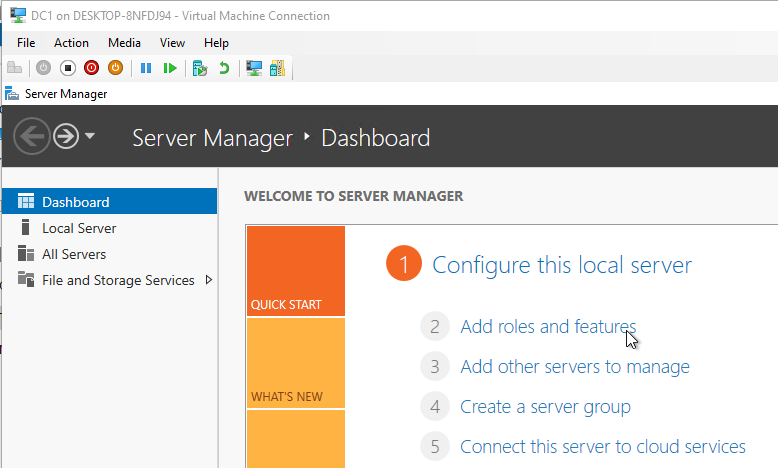Click the orange Save state icon
This screenshot has width=778, height=468.
tap(115, 68)
